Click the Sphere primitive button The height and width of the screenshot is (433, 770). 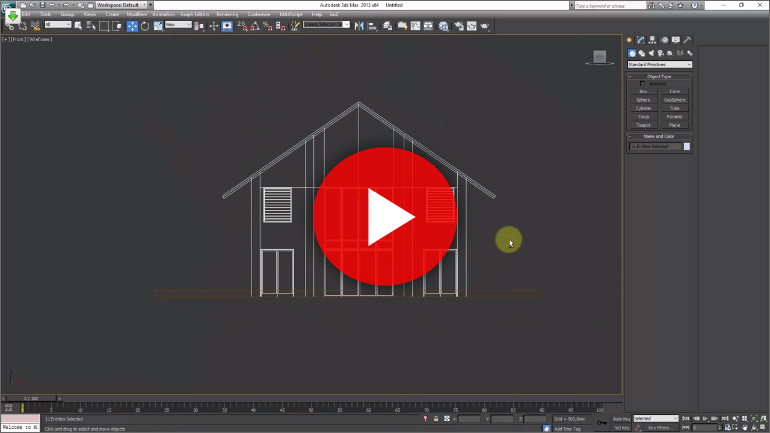click(643, 100)
